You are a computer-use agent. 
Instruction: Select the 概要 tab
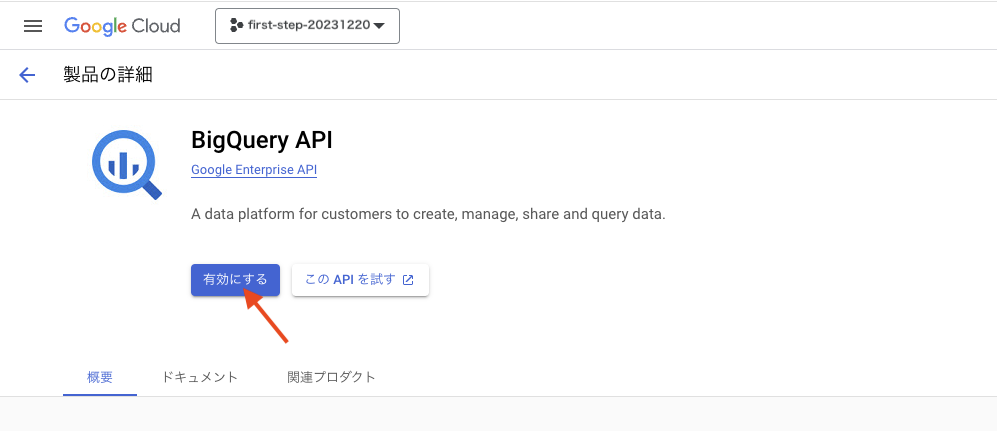[100, 377]
